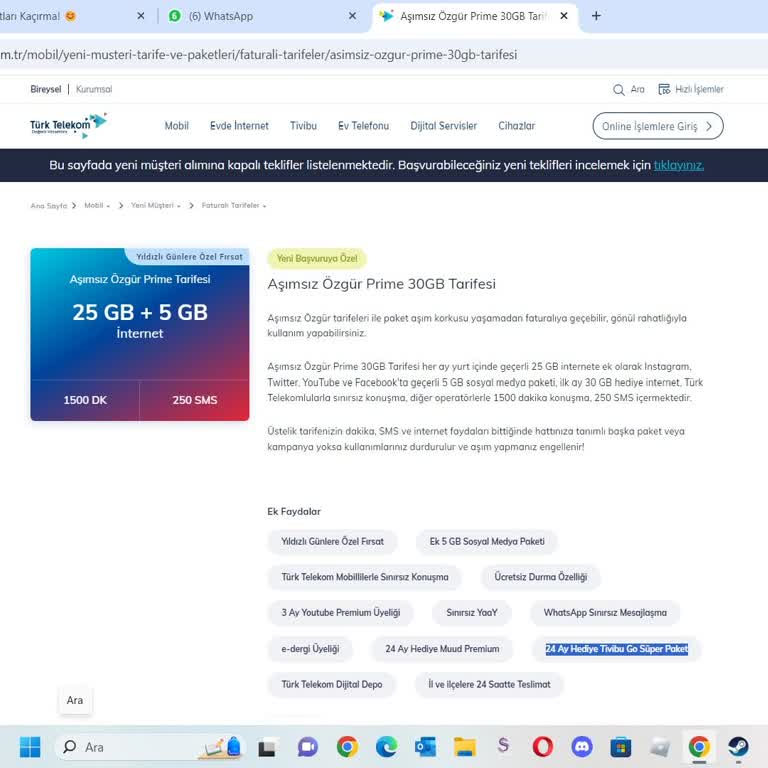Click the Yeni Başvuruya Özel badge
Screen dimensions: 768x768
317,259
